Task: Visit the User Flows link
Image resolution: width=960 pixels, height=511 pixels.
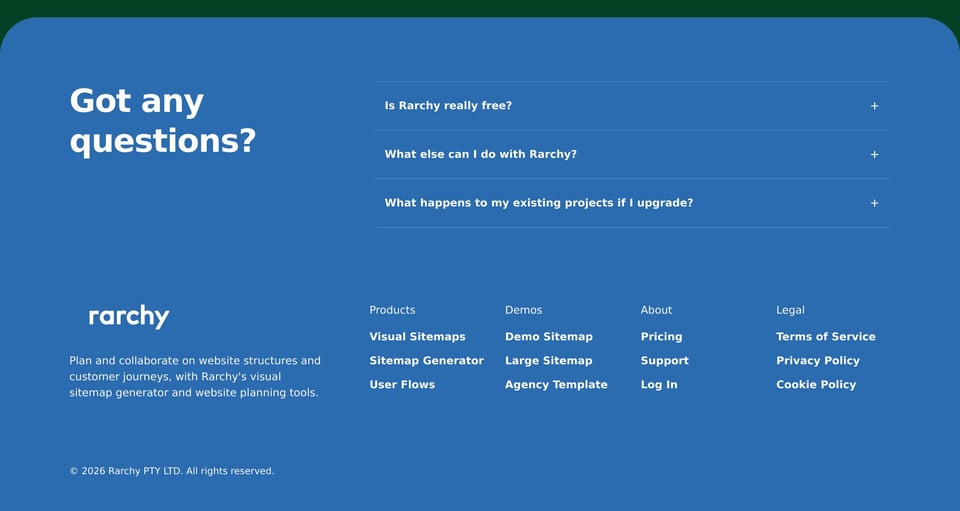Action: click(402, 384)
